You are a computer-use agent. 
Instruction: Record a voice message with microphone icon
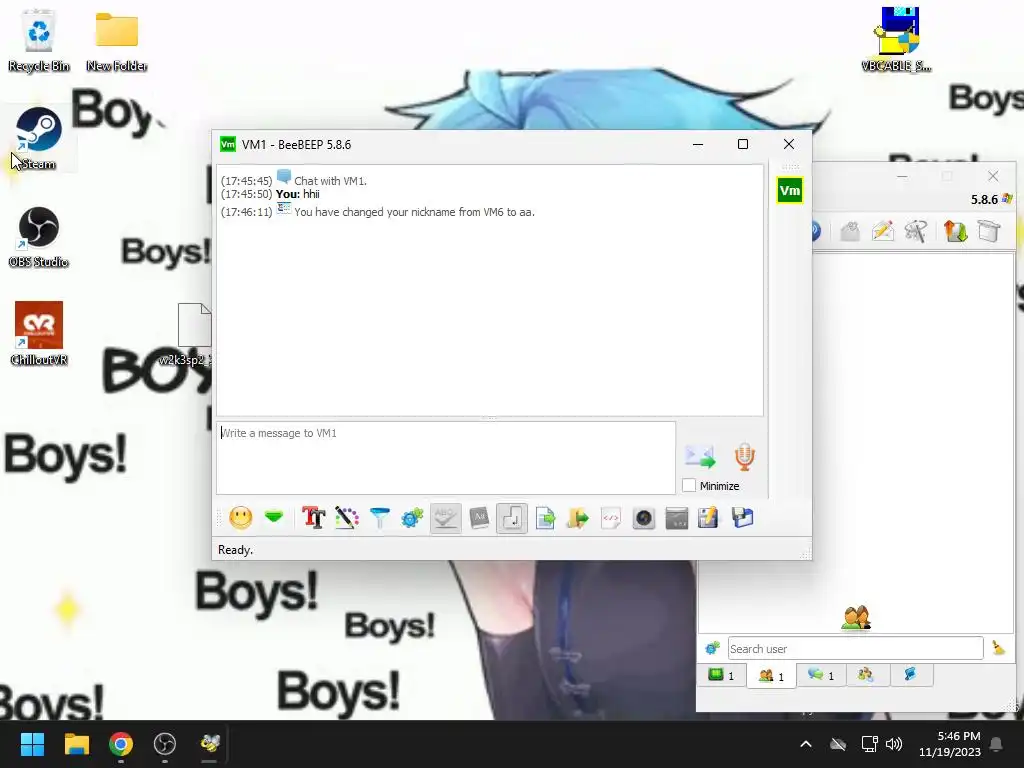tap(744, 456)
